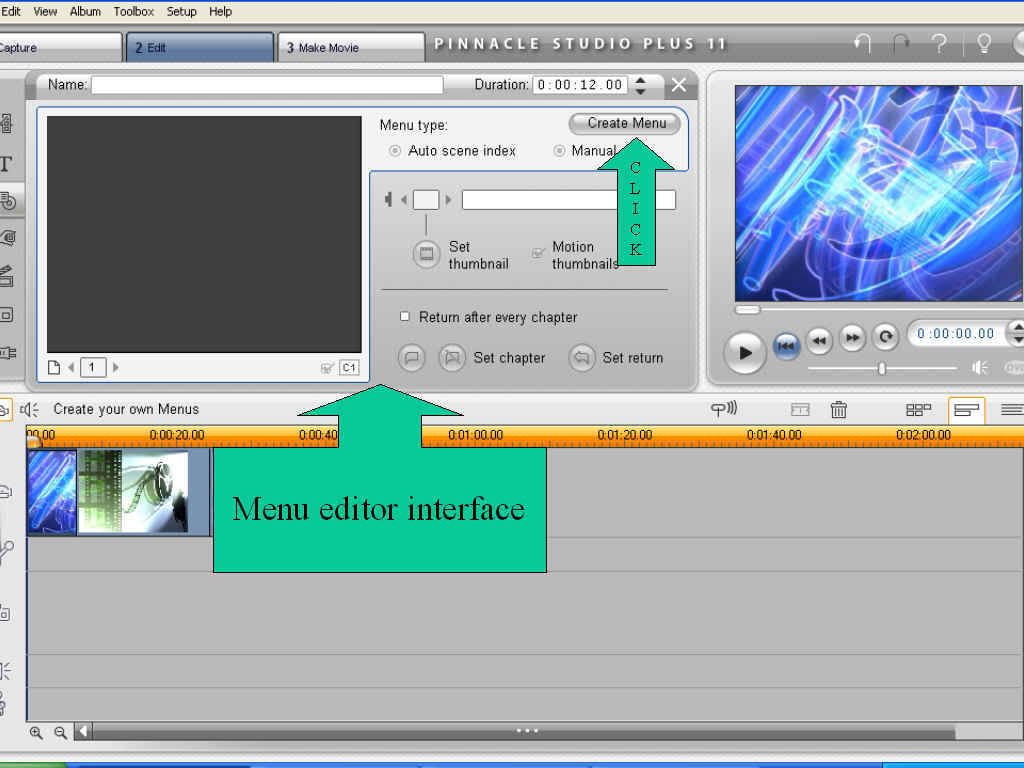The height and width of the screenshot is (768, 1024).
Task: Click the Fast forward button
Action: [x=852, y=338]
